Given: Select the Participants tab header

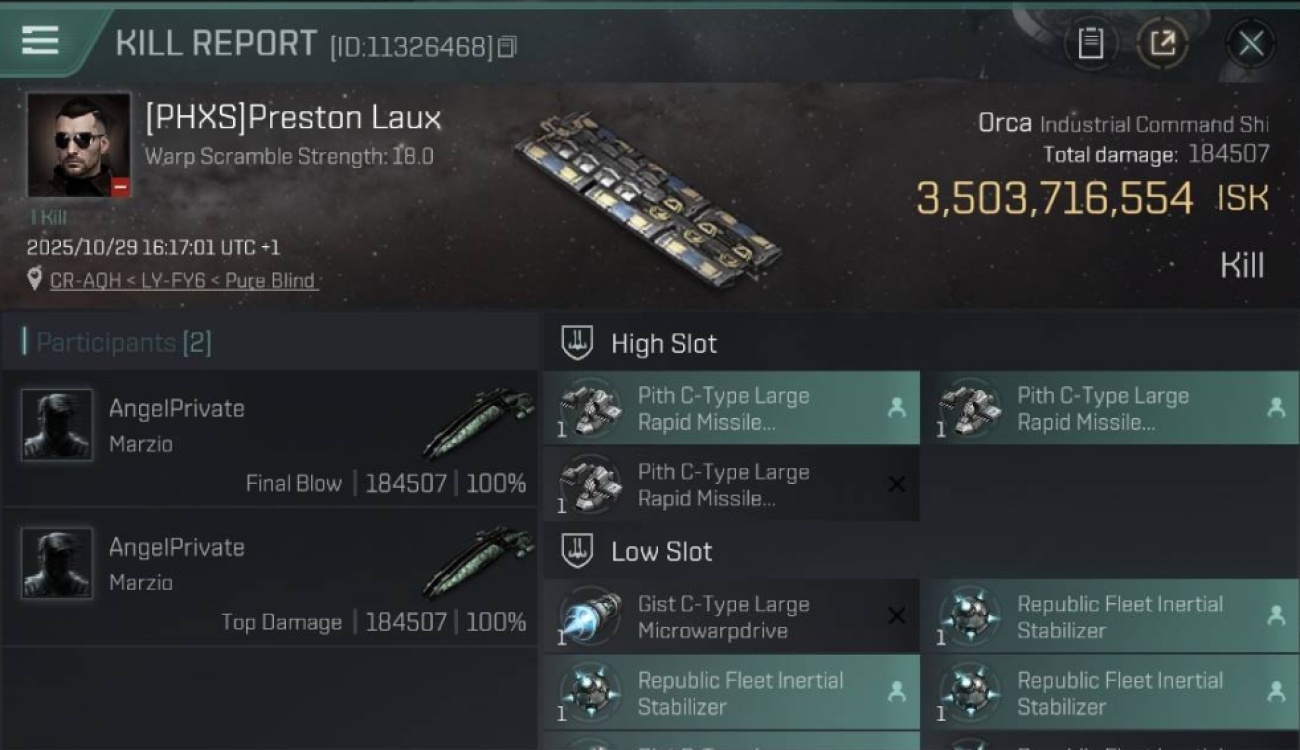Looking at the screenshot, I should (117, 343).
